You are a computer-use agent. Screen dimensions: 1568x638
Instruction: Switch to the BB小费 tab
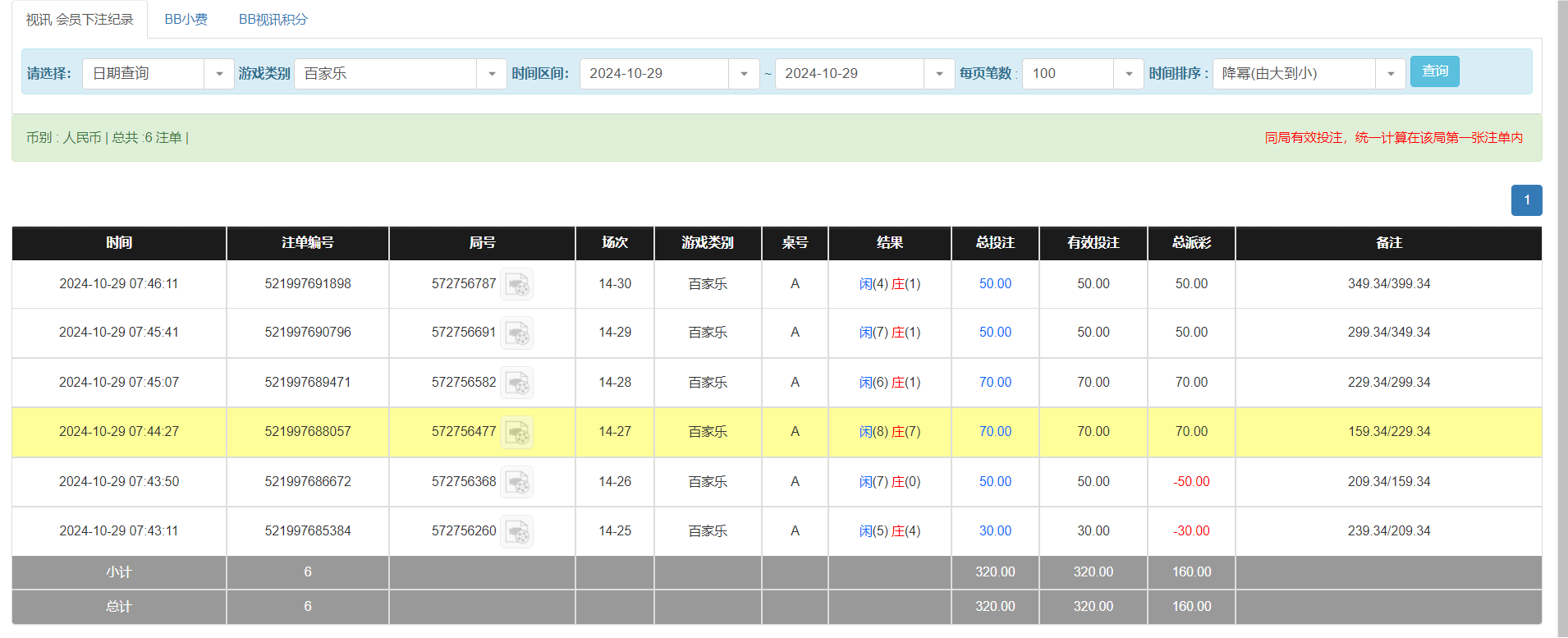click(x=186, y=19)
